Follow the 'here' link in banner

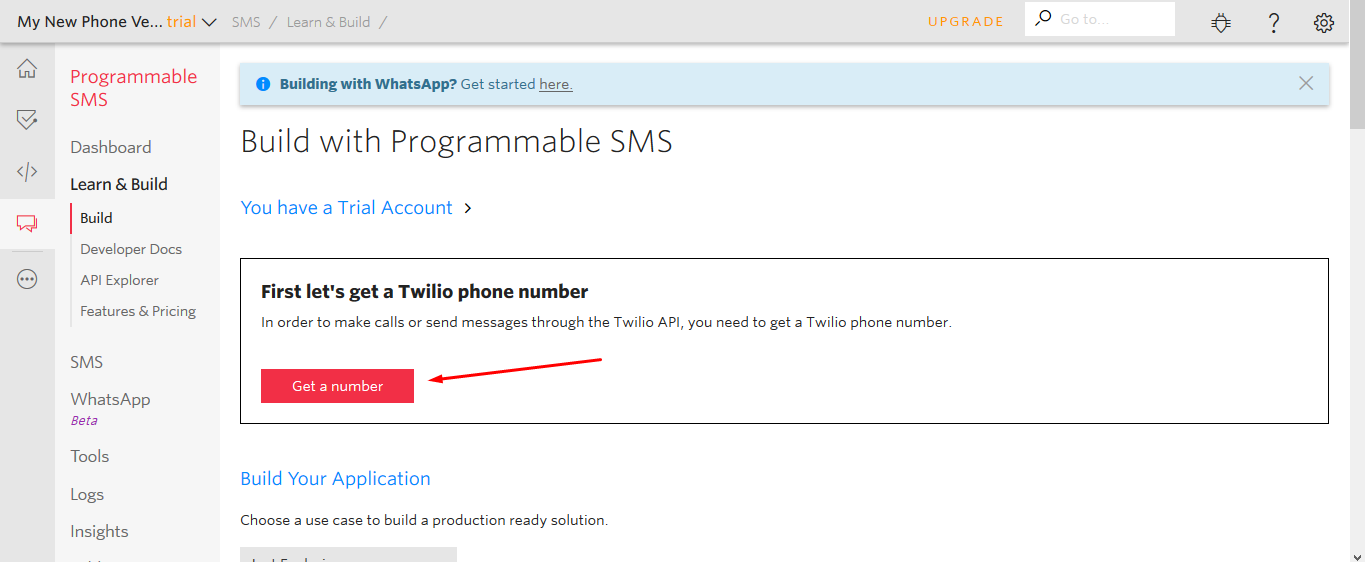pos(555,84)
